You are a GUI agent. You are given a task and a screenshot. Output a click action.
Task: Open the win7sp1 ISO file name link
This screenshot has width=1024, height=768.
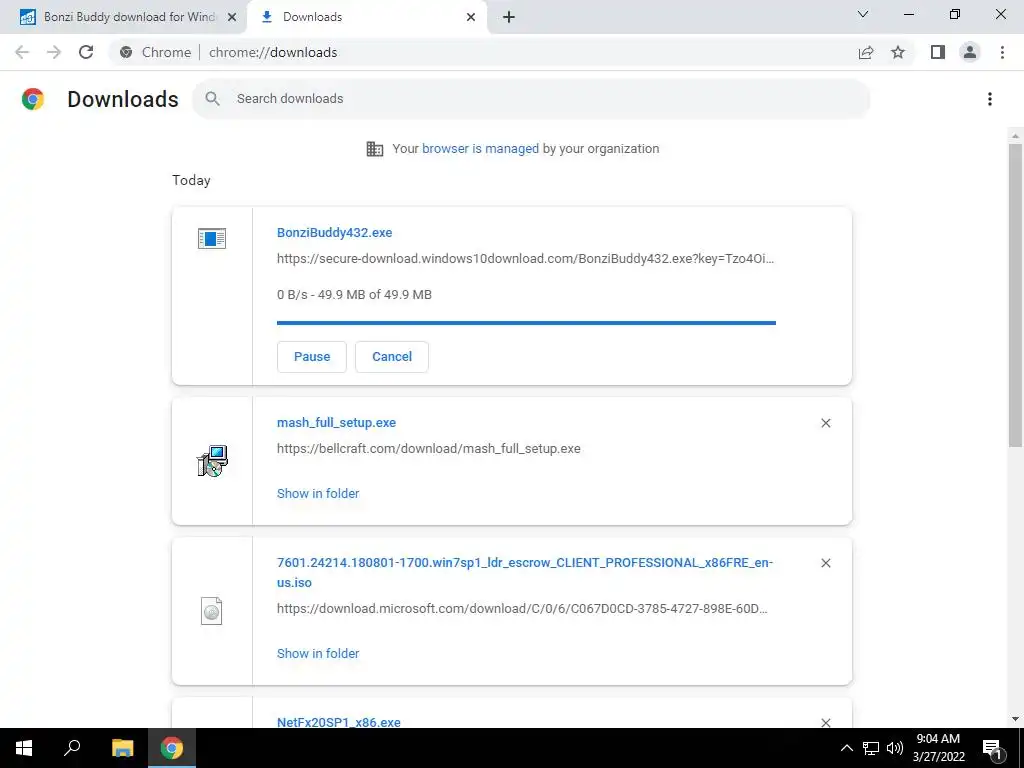(524, 573)
